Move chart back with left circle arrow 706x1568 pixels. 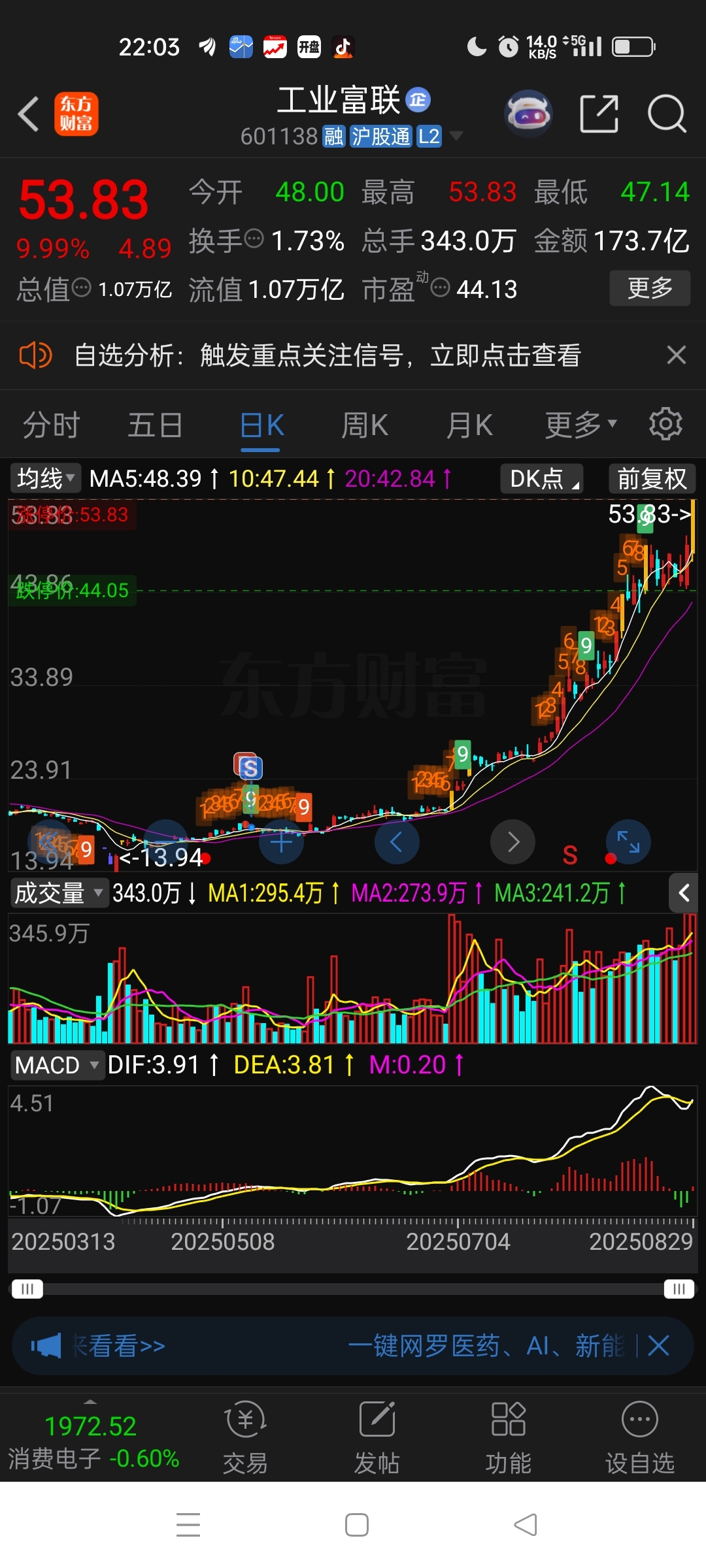(397, 841)
